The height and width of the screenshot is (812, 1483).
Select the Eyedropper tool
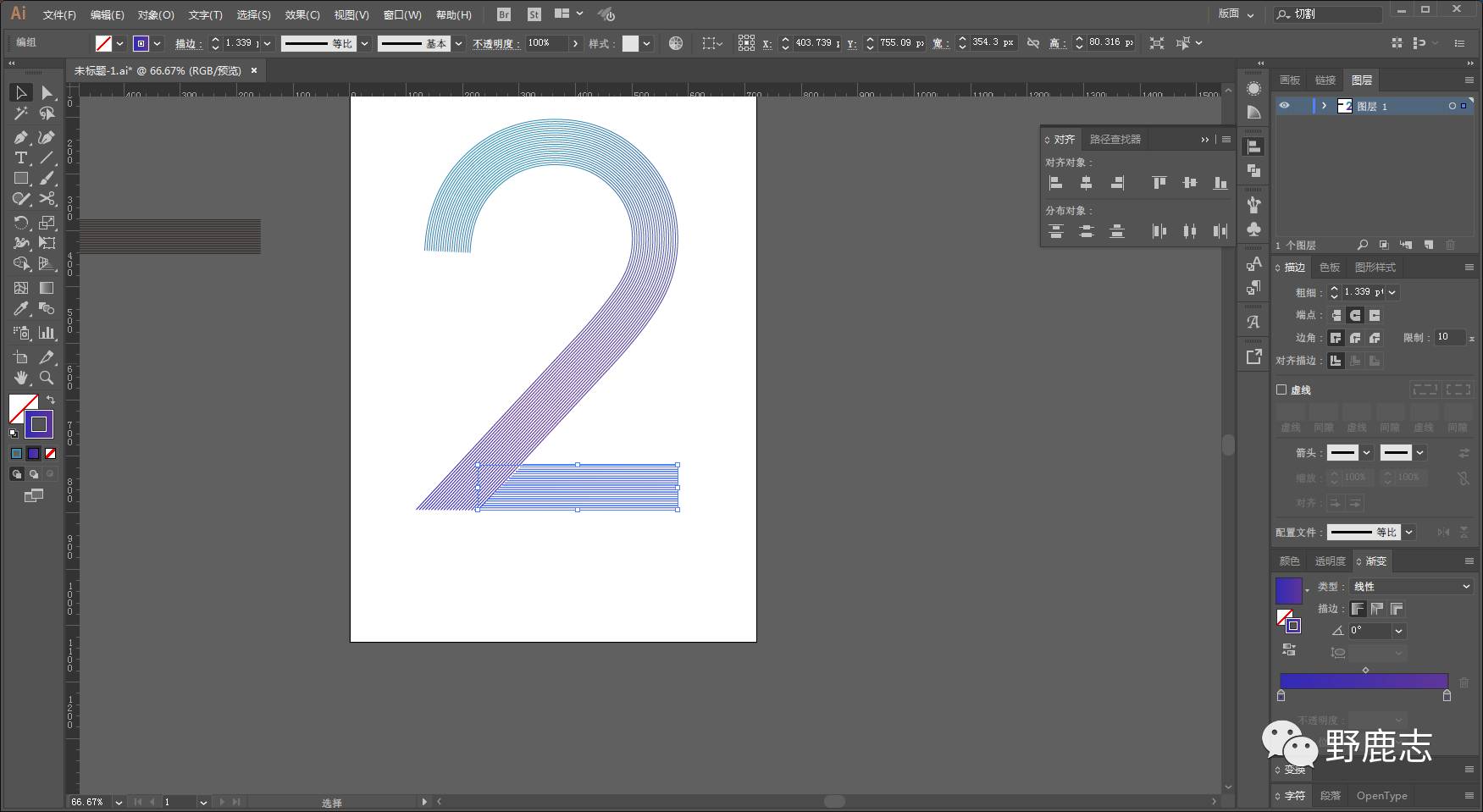pos(20,309)
